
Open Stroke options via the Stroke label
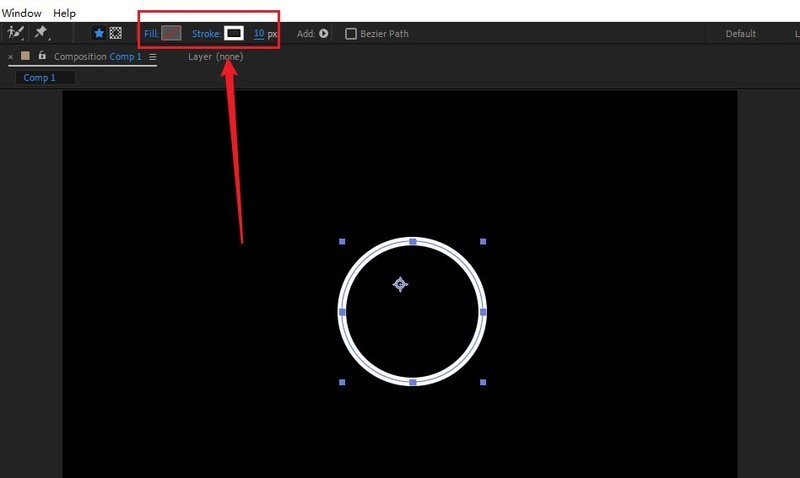coord(206,33)
